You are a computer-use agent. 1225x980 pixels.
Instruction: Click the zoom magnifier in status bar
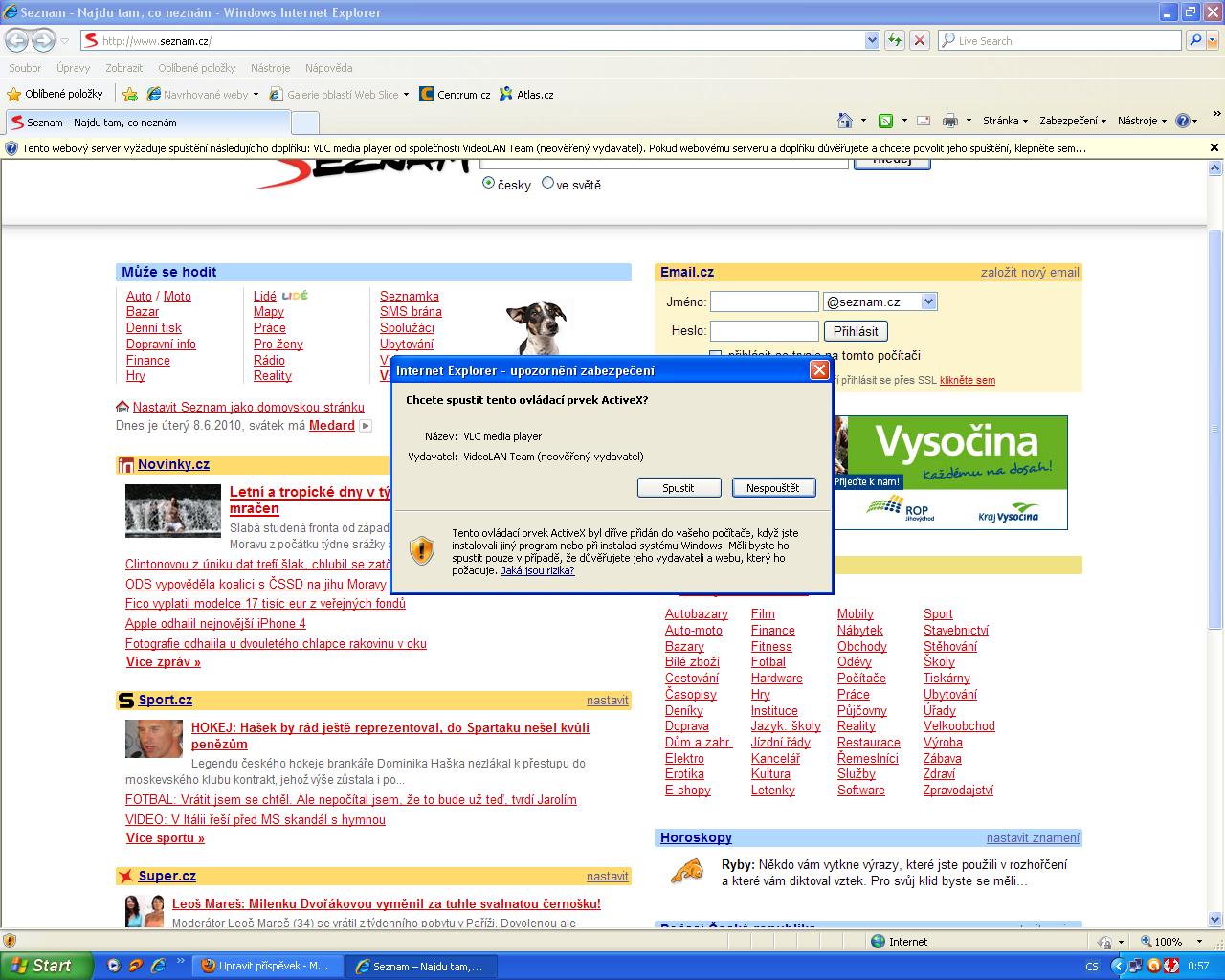(x=1145, y=942)
